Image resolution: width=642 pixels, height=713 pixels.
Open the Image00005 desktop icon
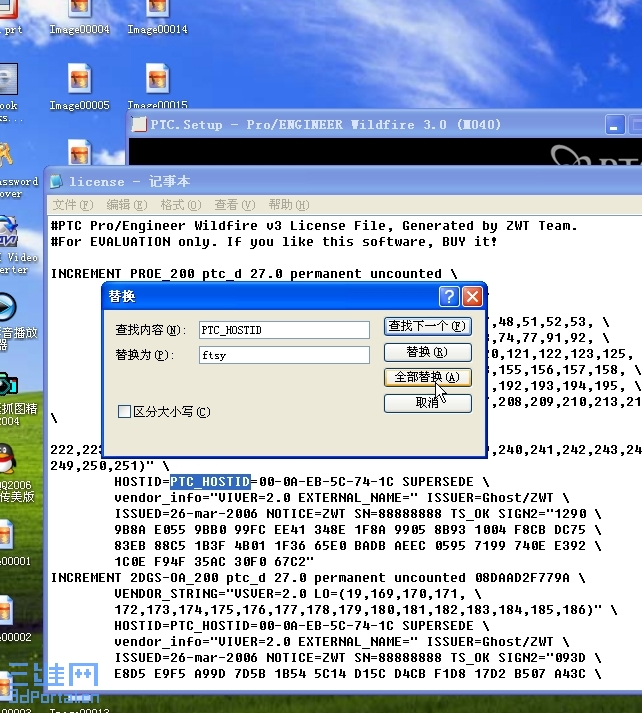79,87
